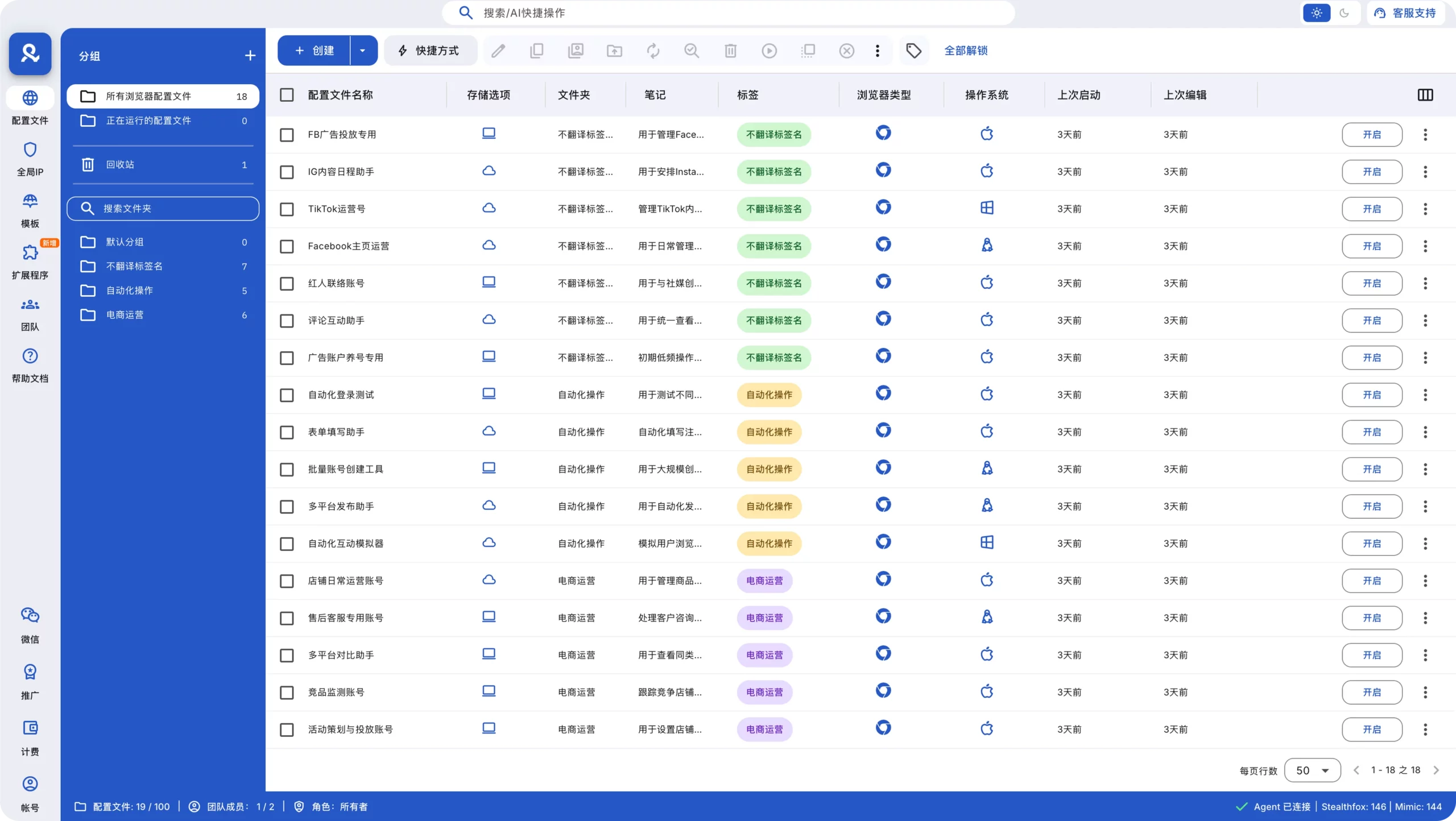Open the 微信 WeChat sidebar icon
Viewport: 1456px width, 821px height.
tap(30, 616)
